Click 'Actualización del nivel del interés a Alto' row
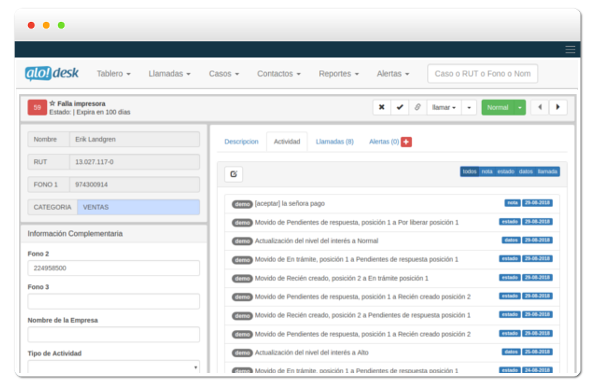This screenshot has width=600, height=387. [x=392, y=353]
